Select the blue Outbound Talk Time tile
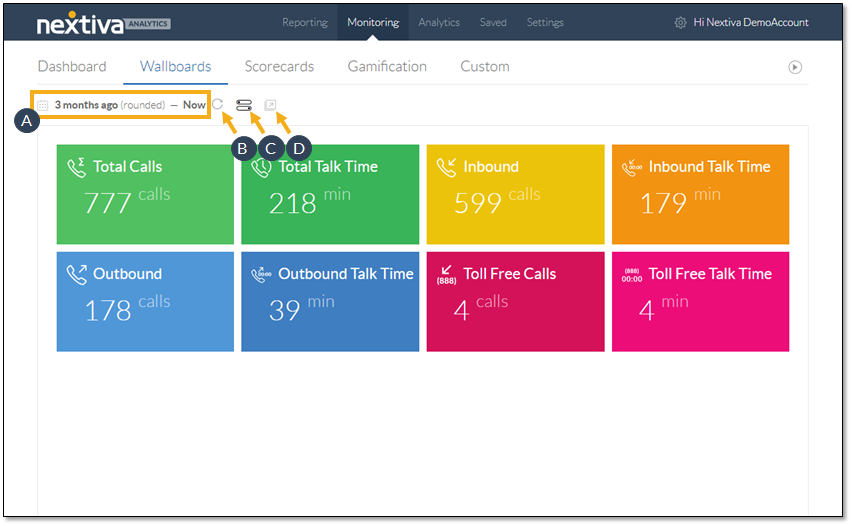The height and width of the screenshot is (526, 852). [330, 302]
